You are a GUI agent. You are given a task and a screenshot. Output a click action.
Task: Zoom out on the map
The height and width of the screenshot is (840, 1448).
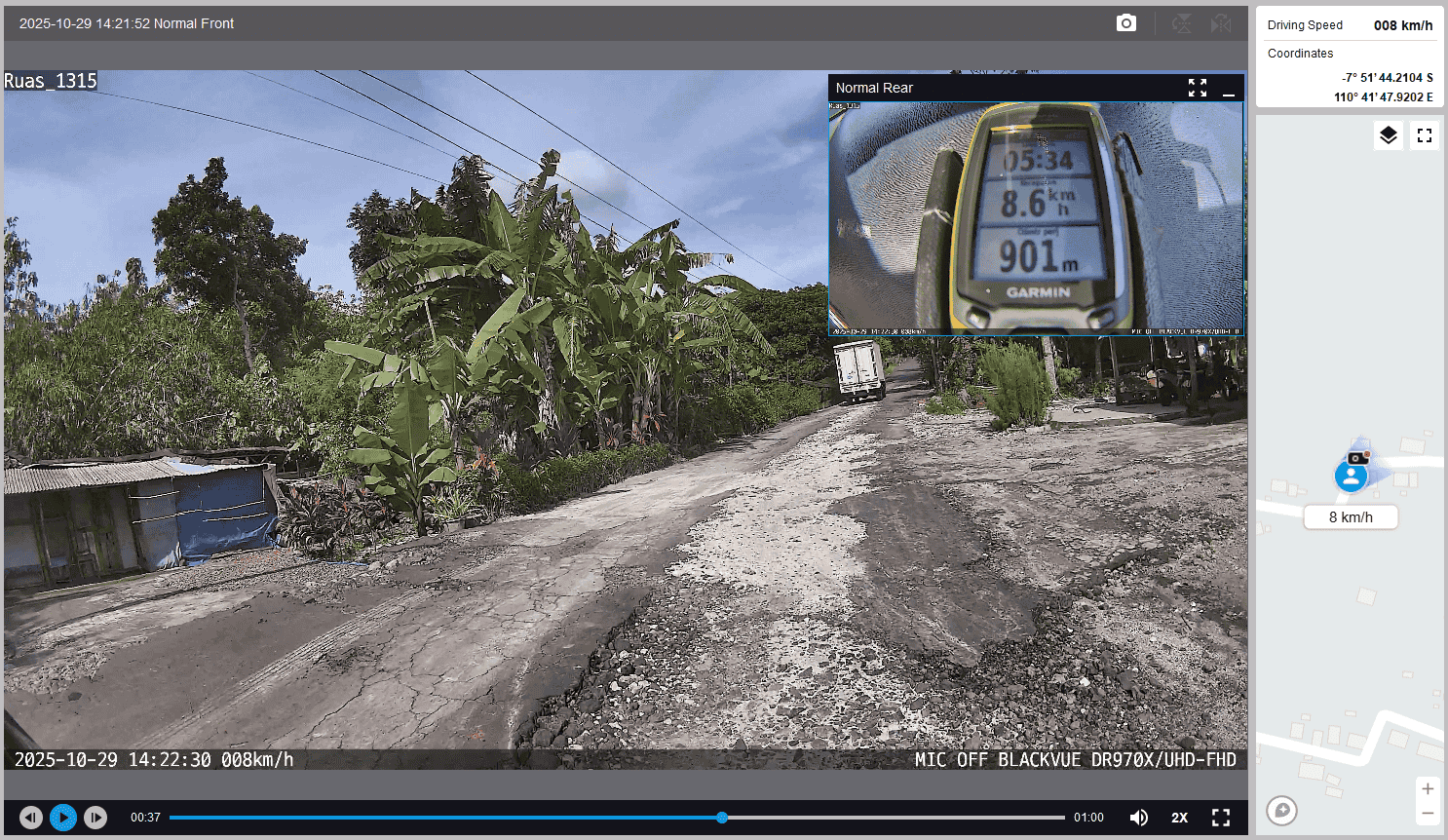click(x=1428, y=813)
